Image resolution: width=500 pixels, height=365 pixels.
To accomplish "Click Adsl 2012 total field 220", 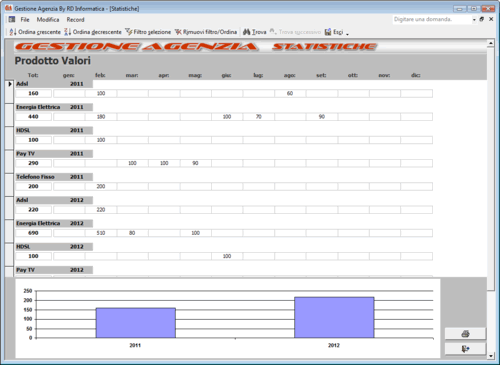I will tap(33, 210).
